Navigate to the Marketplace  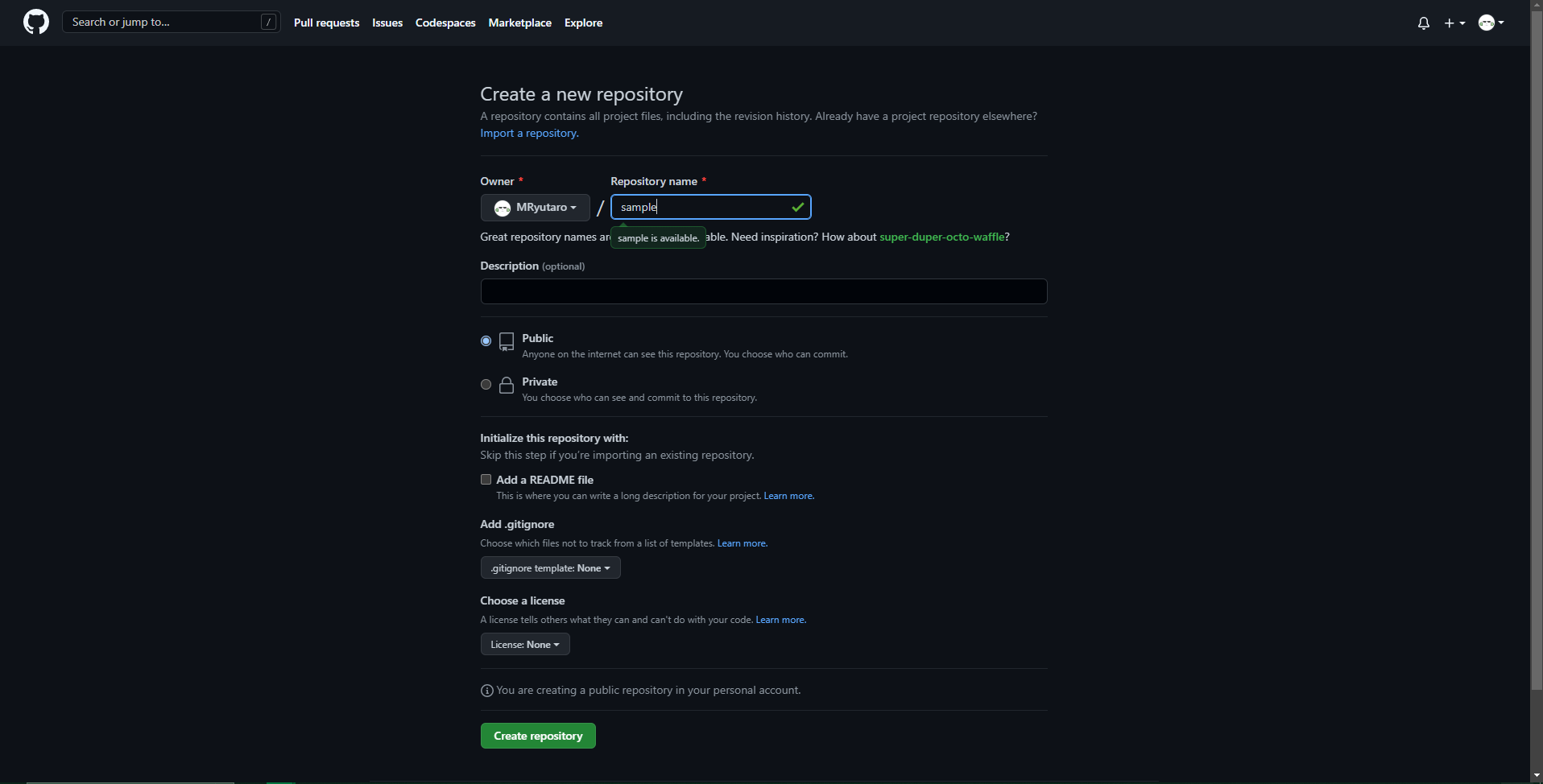[519, 23]
